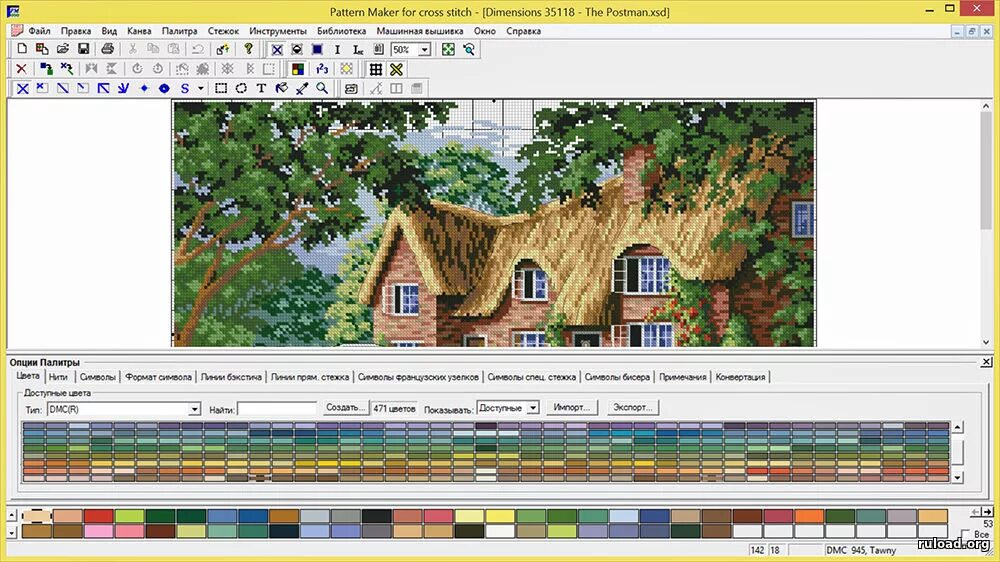Switch to the Символы бисера tab
This screenshot has width=1000, height=562.
[x=617, y=377]
